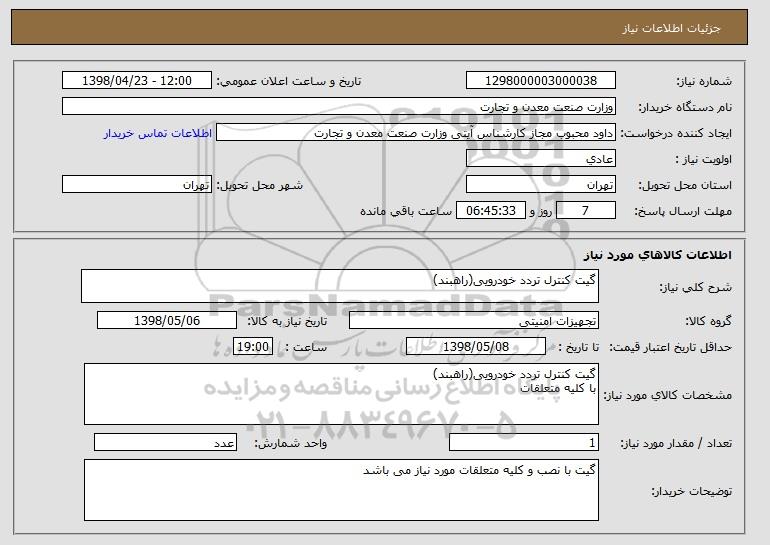
Task: Select the label شهر محل تحویل
Action: click(x=260, y=186)
